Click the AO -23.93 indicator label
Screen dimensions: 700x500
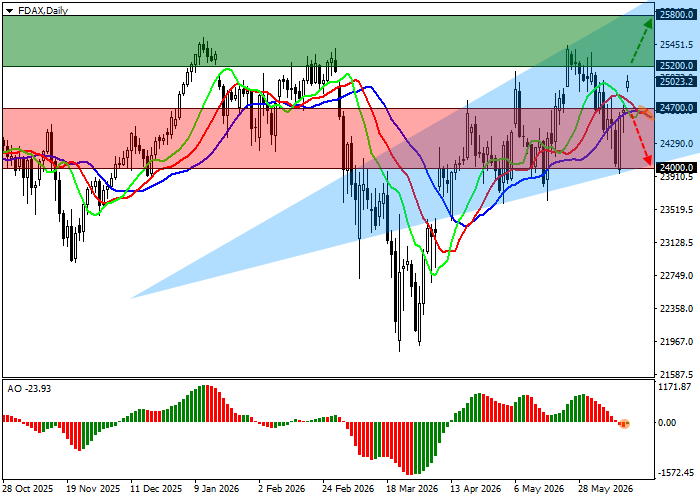(29, 389)
